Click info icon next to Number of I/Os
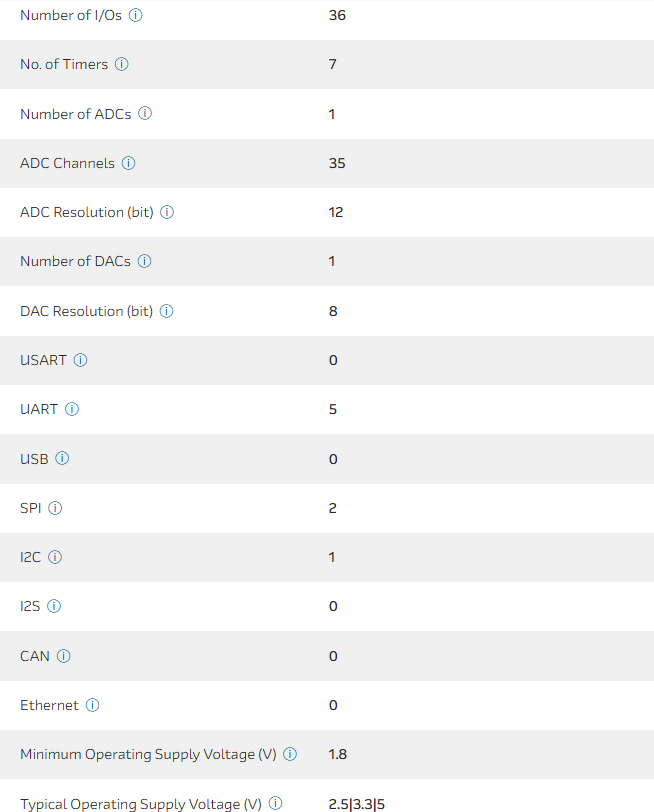654x812 pixels. click(136, 15)
